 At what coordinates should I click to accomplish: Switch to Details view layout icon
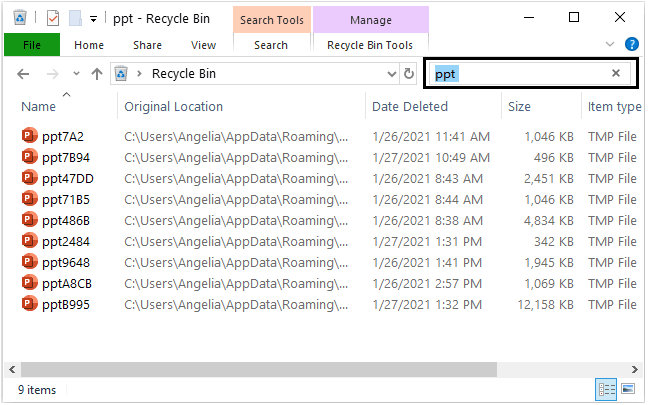point(606,389)
